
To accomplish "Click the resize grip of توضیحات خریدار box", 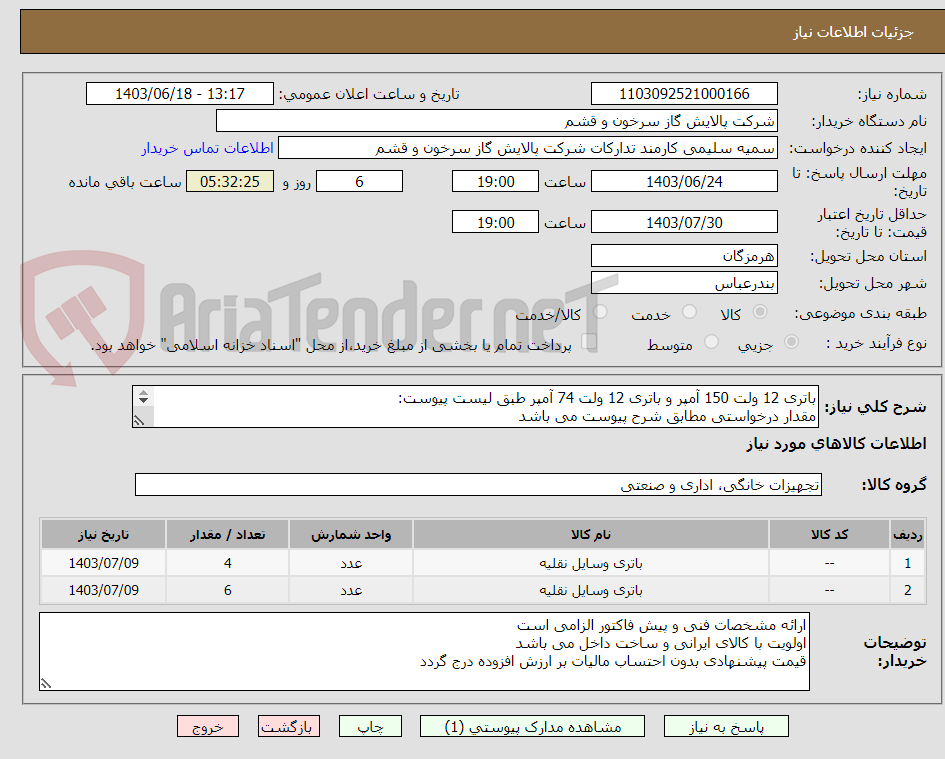I will coord(46,684).
